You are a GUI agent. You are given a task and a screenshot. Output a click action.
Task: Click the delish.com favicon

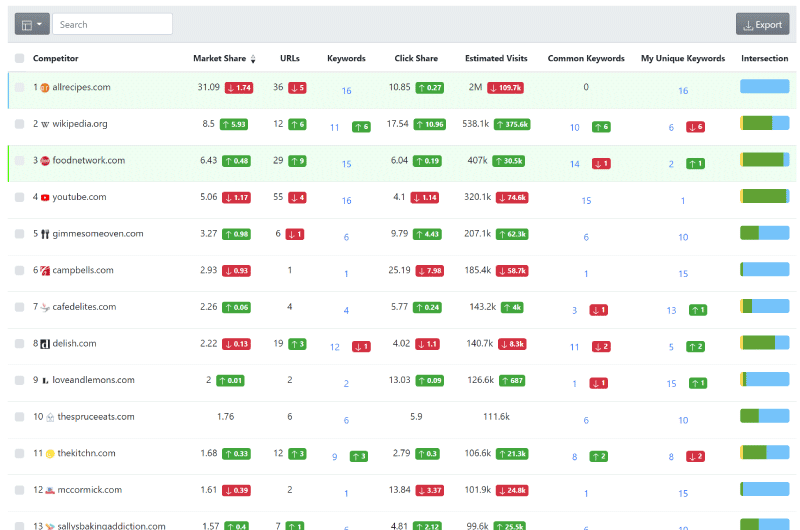(x=45, y=344)
